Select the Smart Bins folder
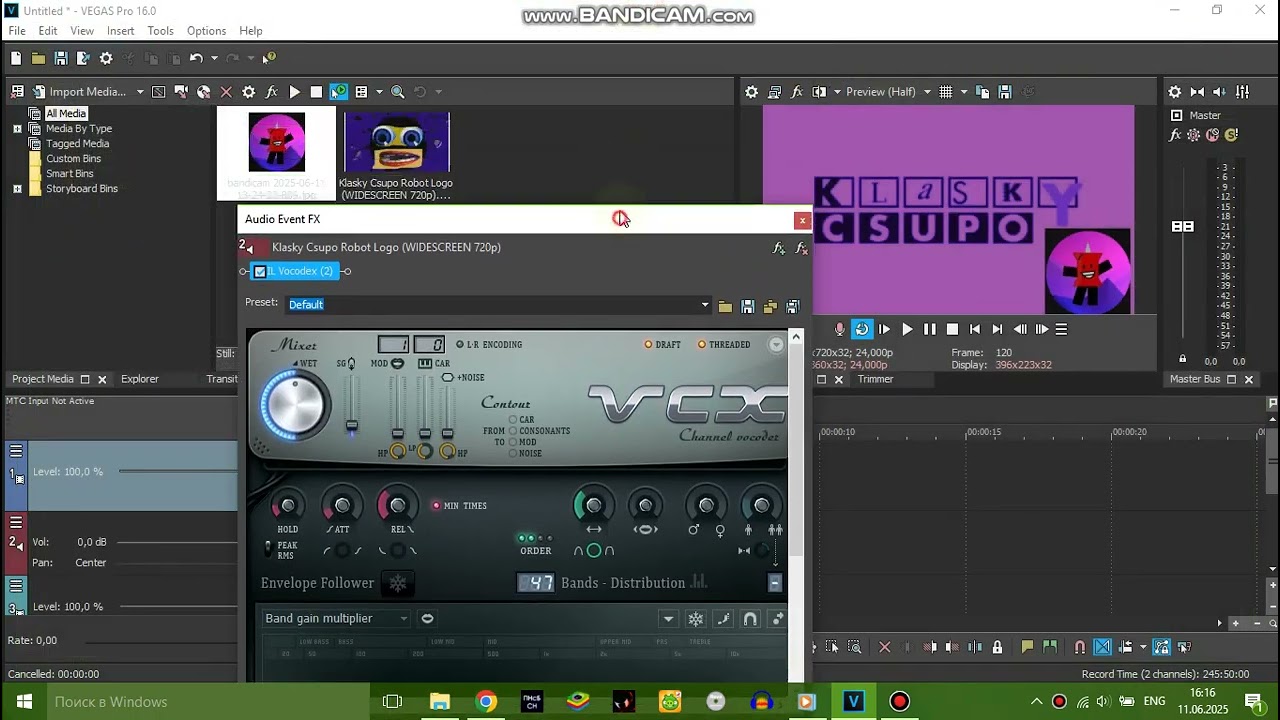This screenshot has height=720, width=1280. (69, 174)
